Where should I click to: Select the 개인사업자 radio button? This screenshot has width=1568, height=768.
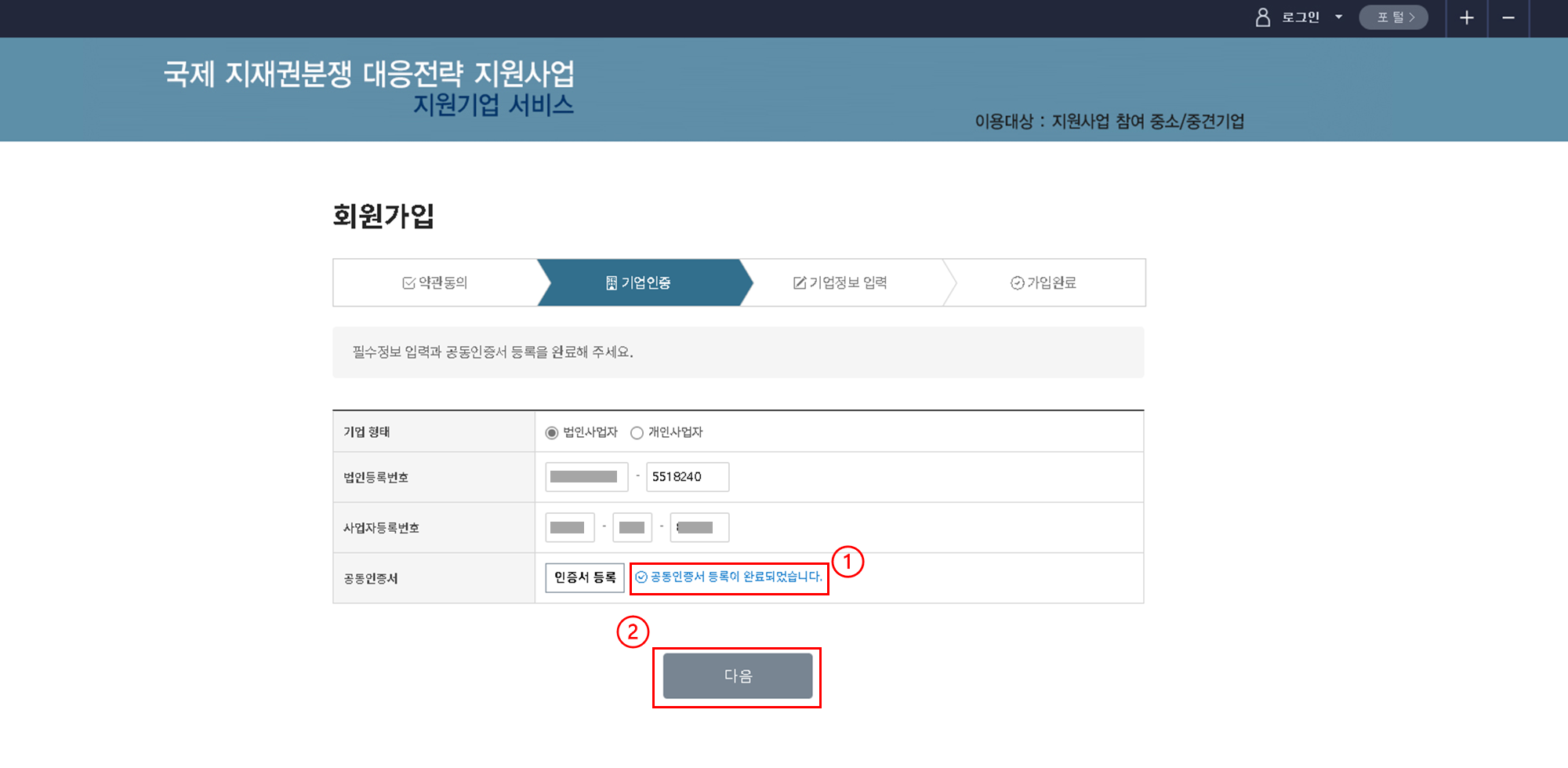coord(637,433)
